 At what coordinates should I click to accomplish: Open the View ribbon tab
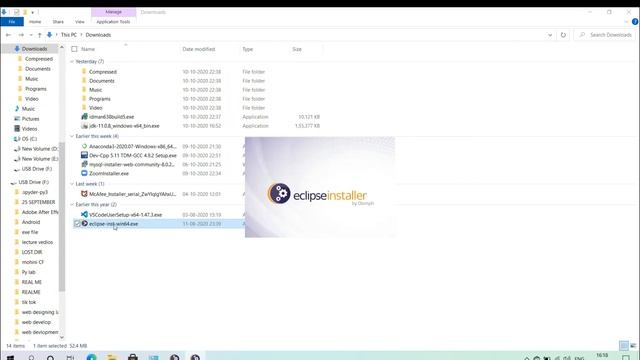[80, 22]
